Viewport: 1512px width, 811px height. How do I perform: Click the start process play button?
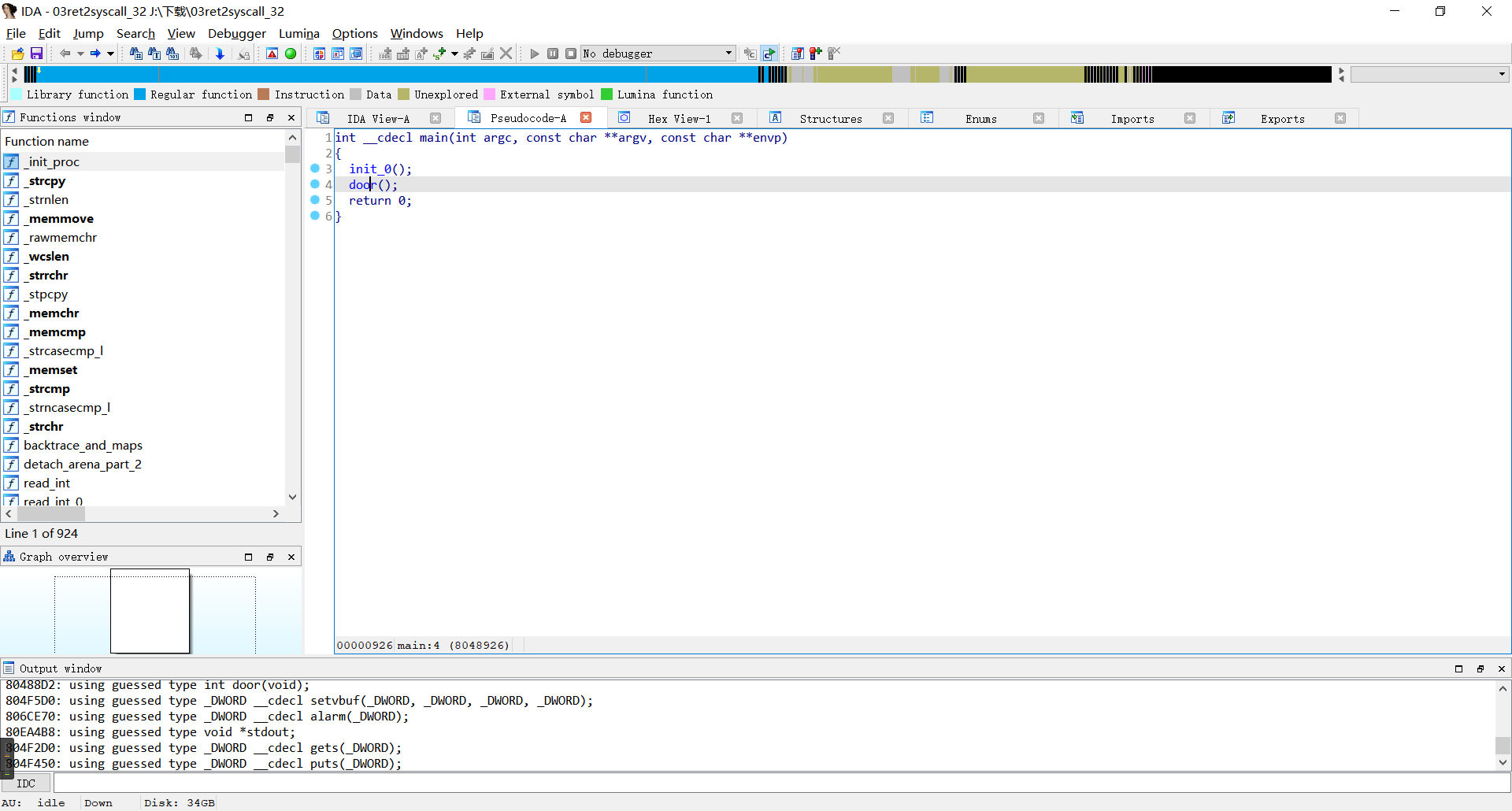point(535,54)
